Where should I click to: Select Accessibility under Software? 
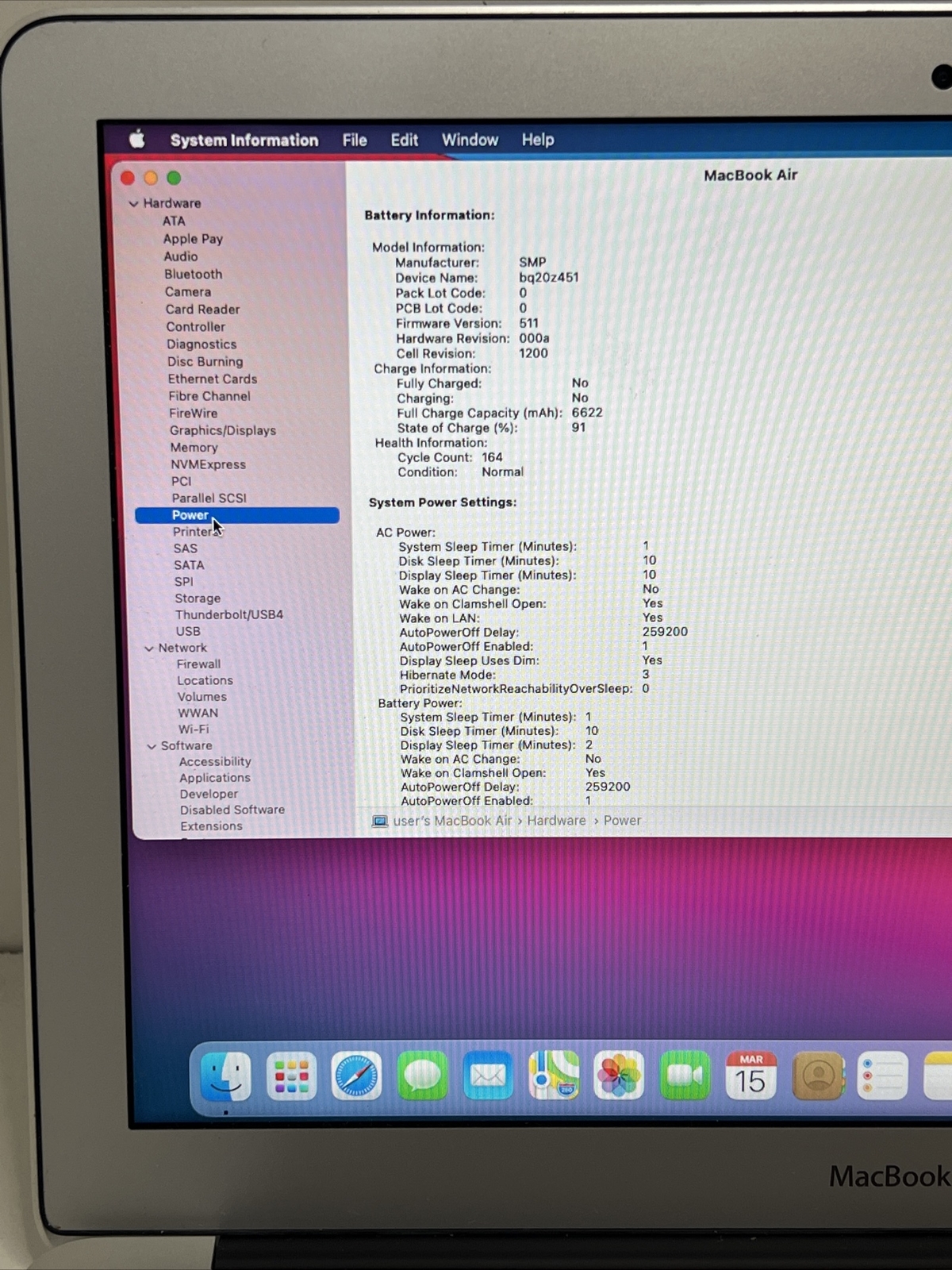215,762
